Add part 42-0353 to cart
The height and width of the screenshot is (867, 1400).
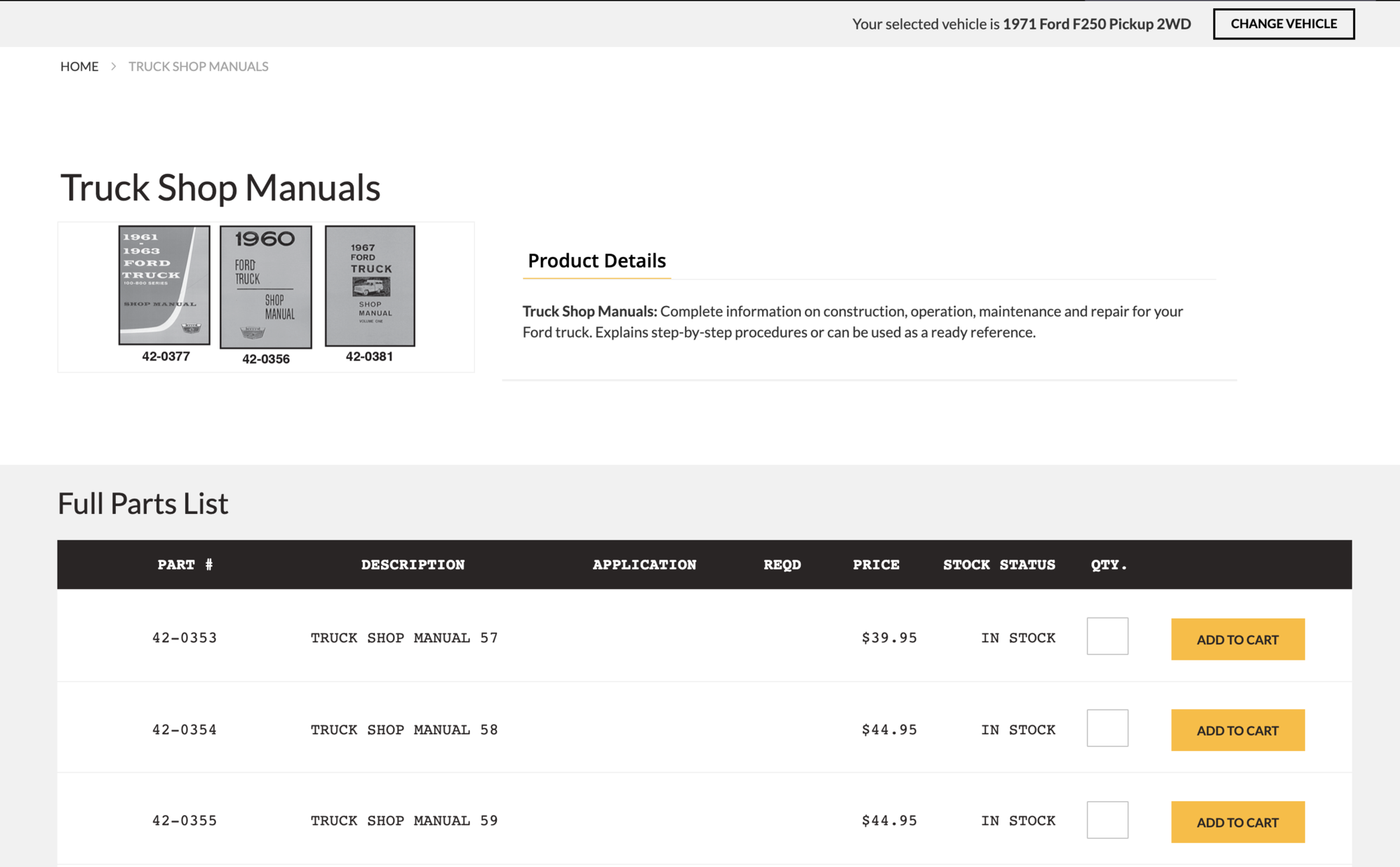coord(1237,639)
